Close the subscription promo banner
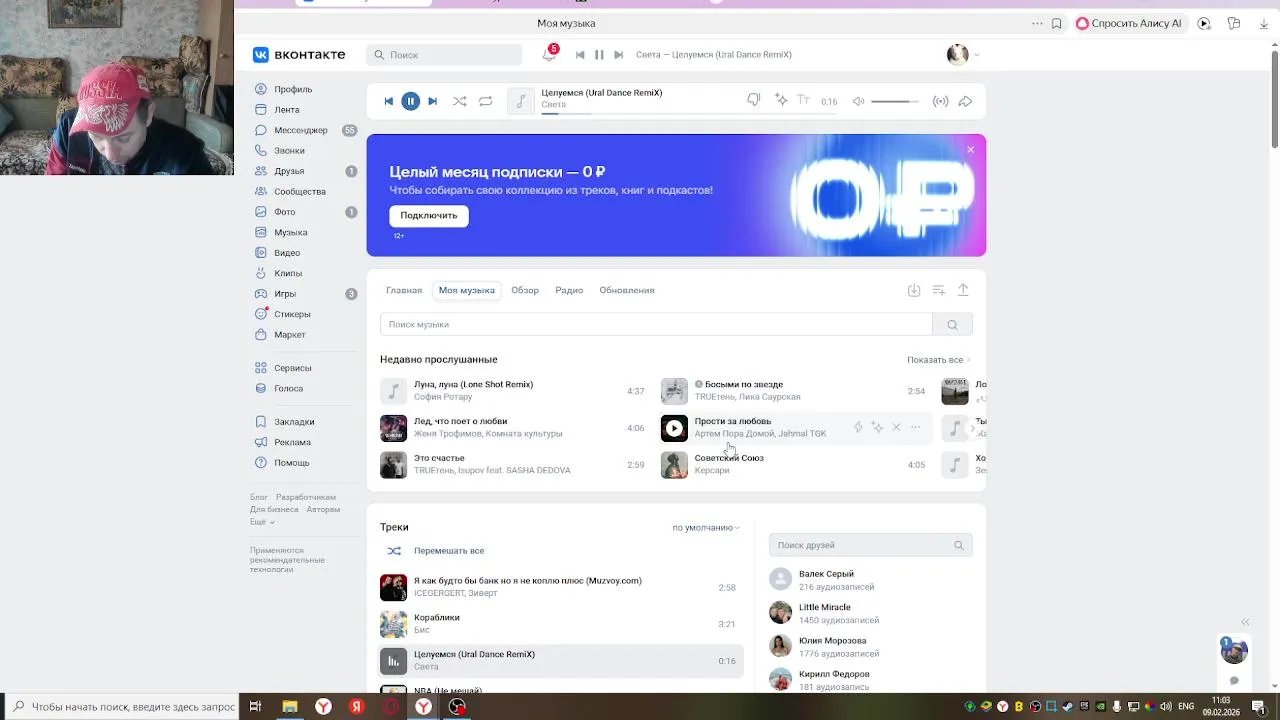1280x720 pixels. (x=970, y=150)
